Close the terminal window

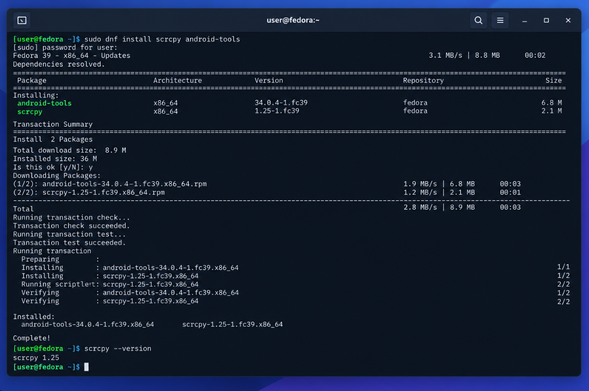568,20
